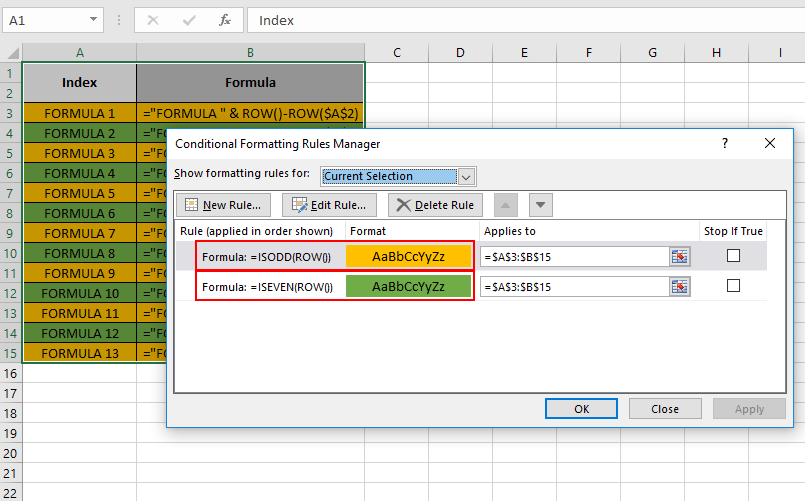The image size is (805, 501).
Task: Click the Insert Function fx icon
Action: 224,20
